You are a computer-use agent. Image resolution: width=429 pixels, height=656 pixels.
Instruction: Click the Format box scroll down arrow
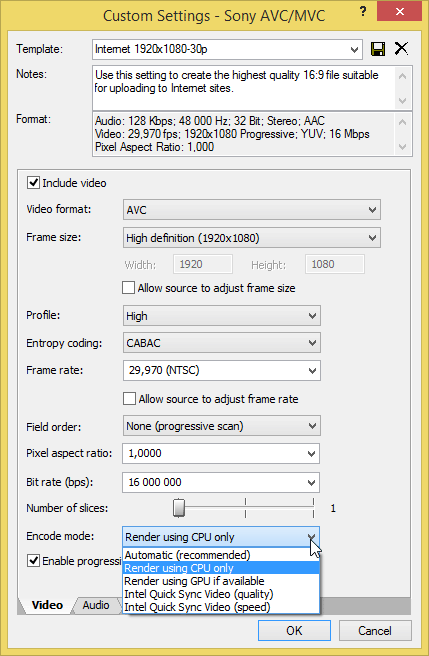coord(403,147)
